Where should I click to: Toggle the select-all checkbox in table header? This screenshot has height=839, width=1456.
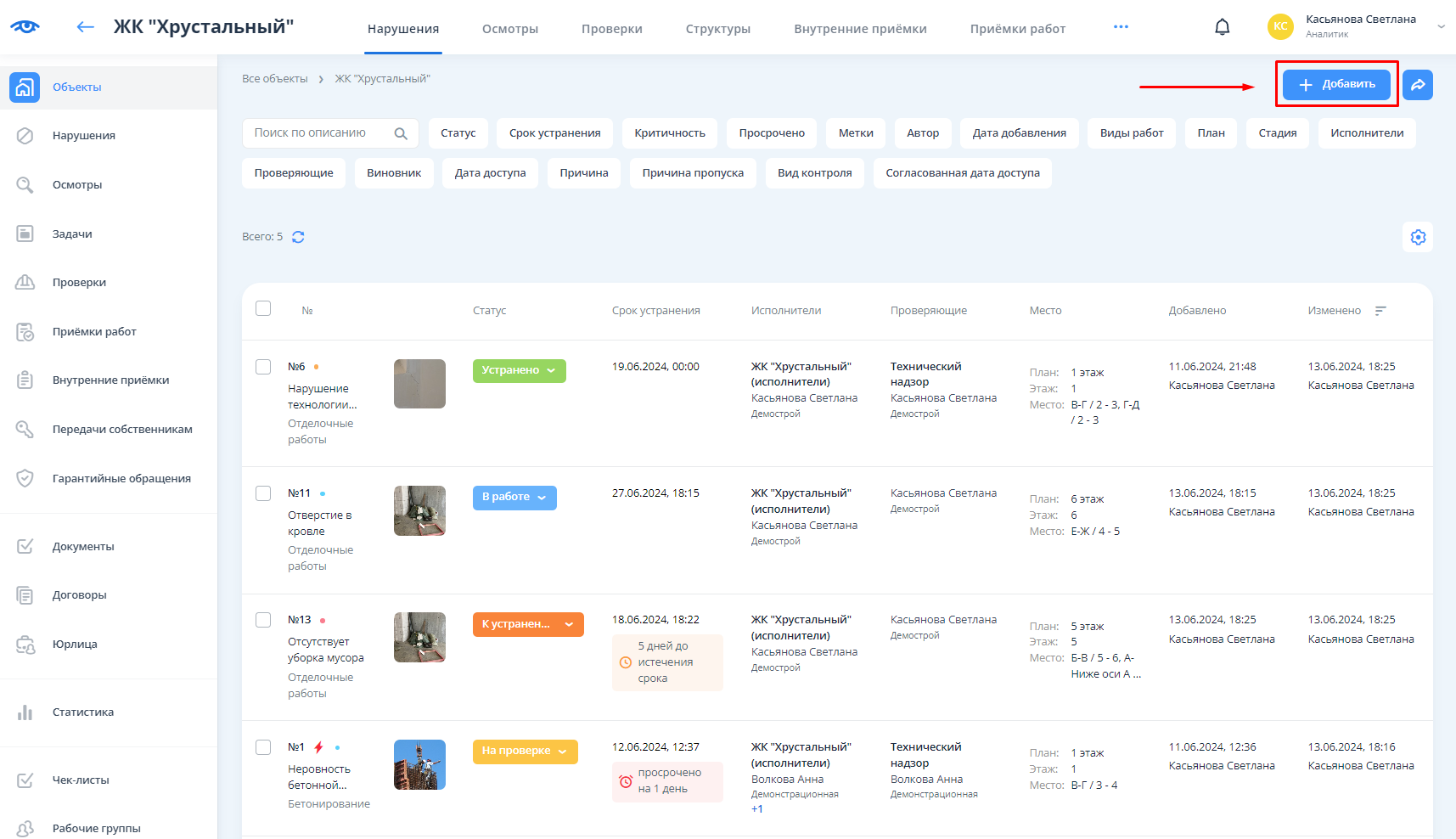click(x=263, y=308)
